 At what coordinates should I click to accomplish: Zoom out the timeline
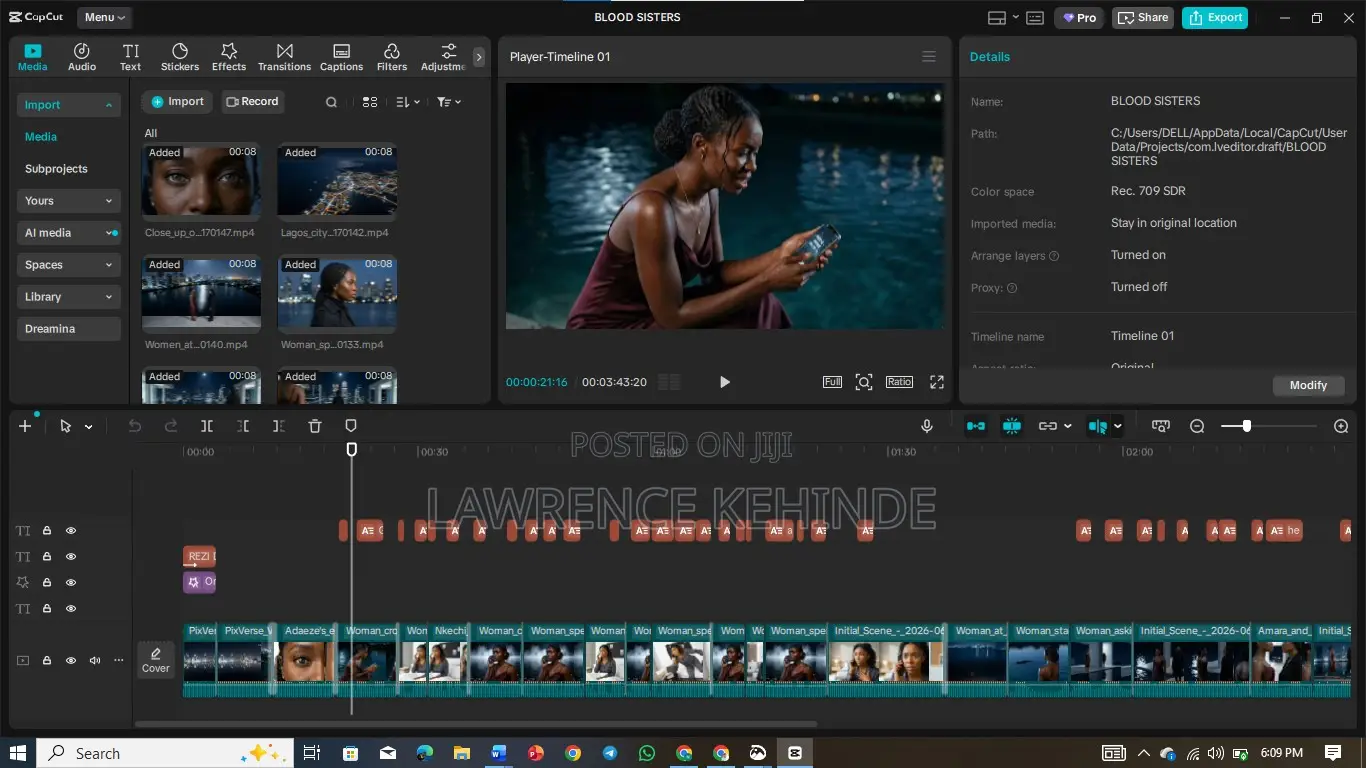coord(1197,426)
